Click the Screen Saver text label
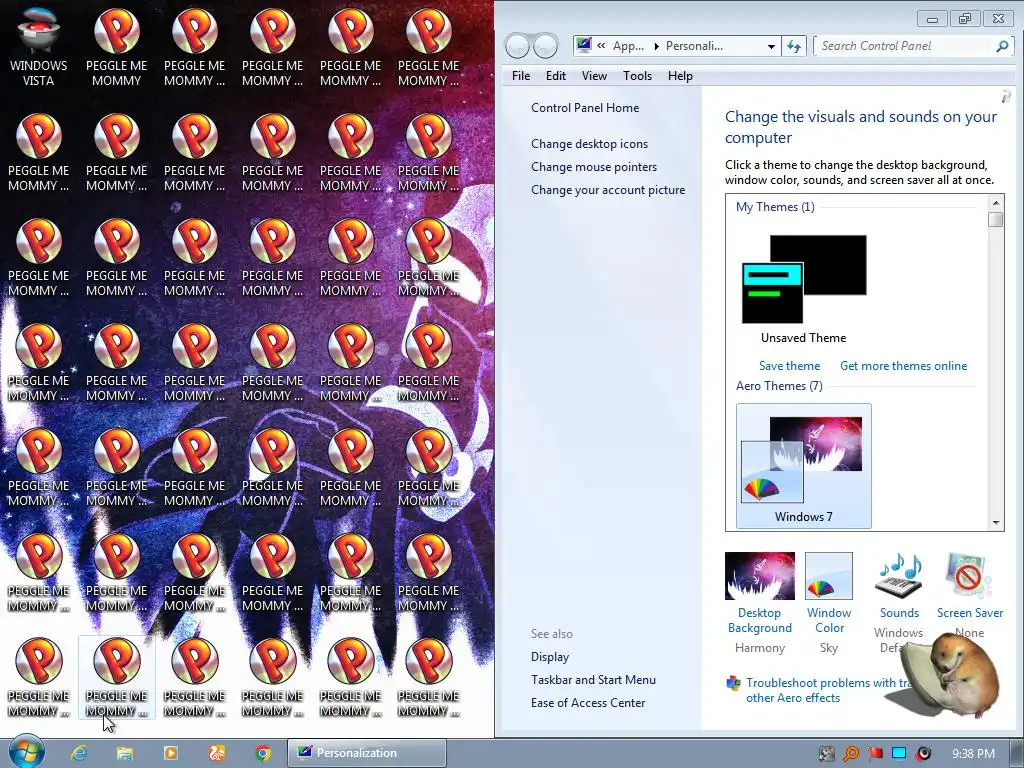This screenshot has height=768, width=1024. pos(970,613)
